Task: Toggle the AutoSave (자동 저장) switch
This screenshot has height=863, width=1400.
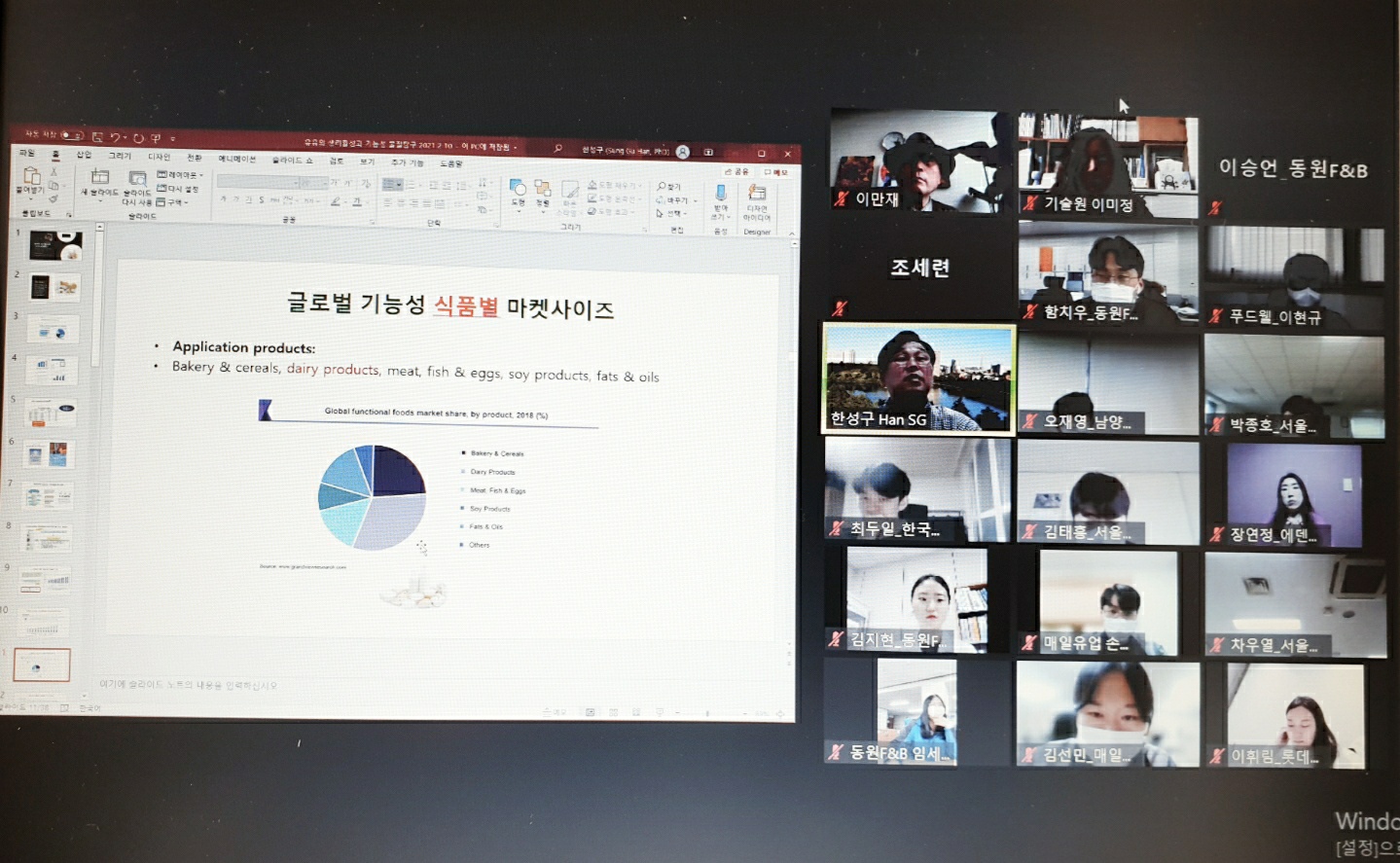Action: 72,135
